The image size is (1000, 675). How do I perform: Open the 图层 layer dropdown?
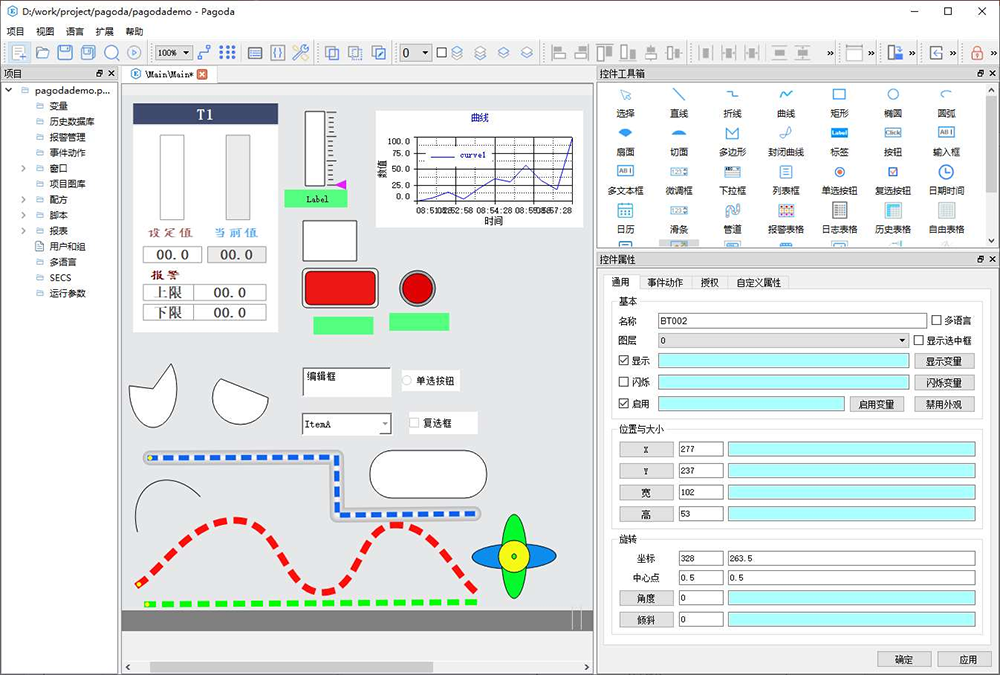pos(782,341)
